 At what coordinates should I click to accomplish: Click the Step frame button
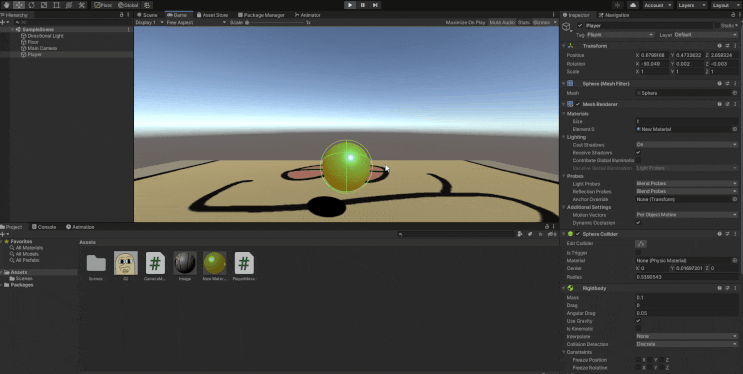[x=375, y=5]
